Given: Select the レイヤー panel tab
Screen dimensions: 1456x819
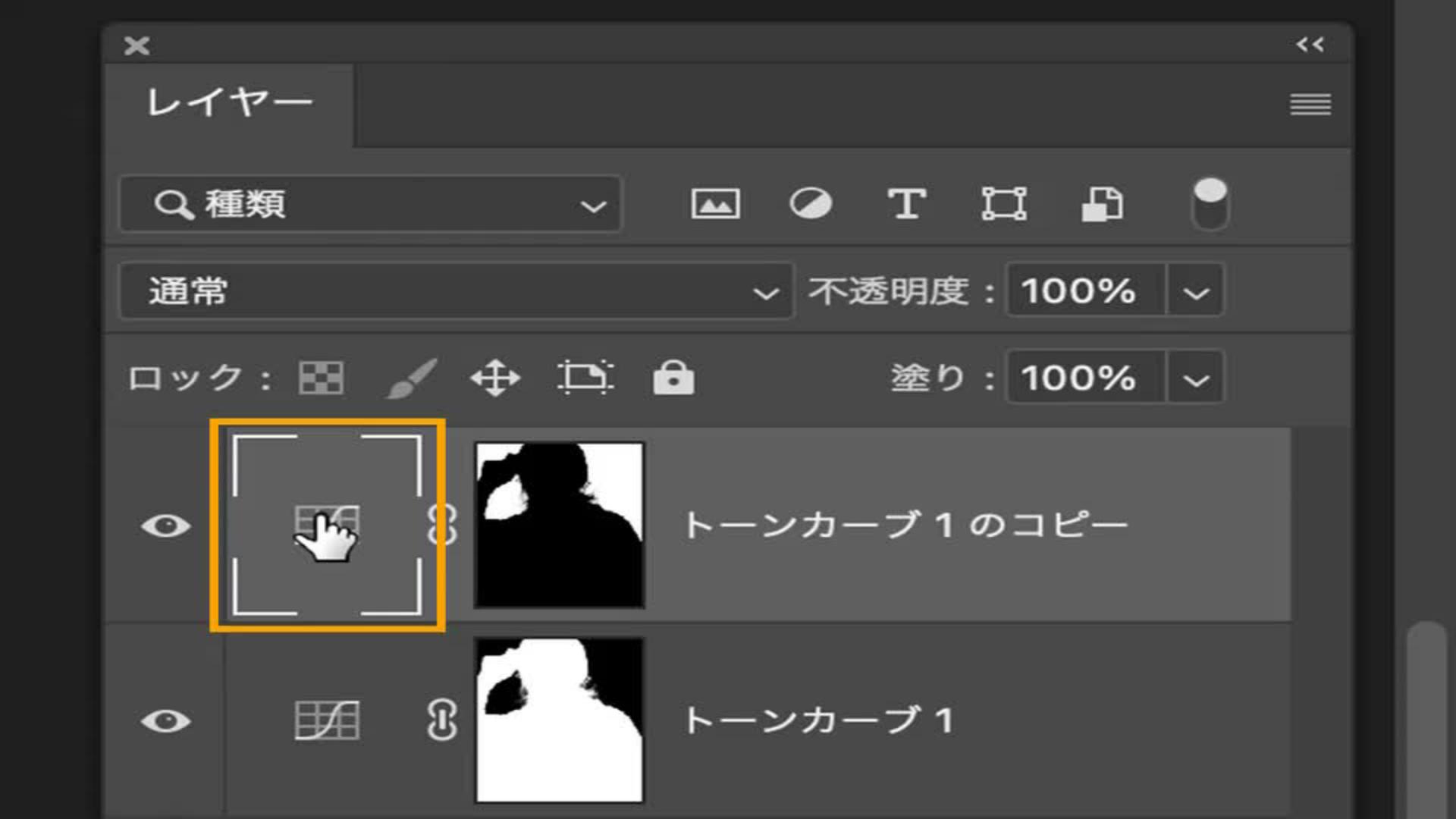Looking at the screenshot, I should [229, 103].
